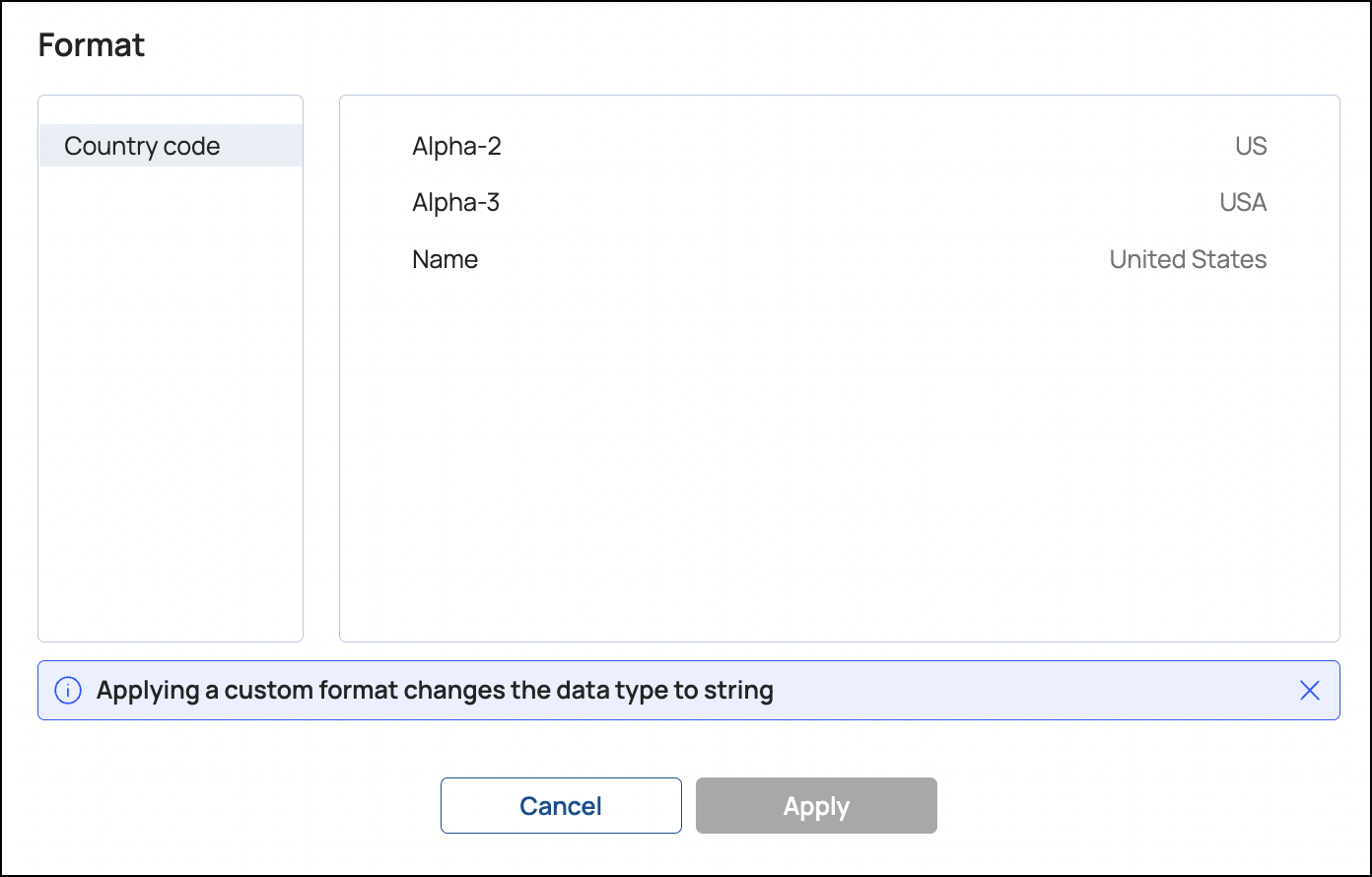Click the United States example value
The image size is (1372, 877).
click(x=1188, y=259)
